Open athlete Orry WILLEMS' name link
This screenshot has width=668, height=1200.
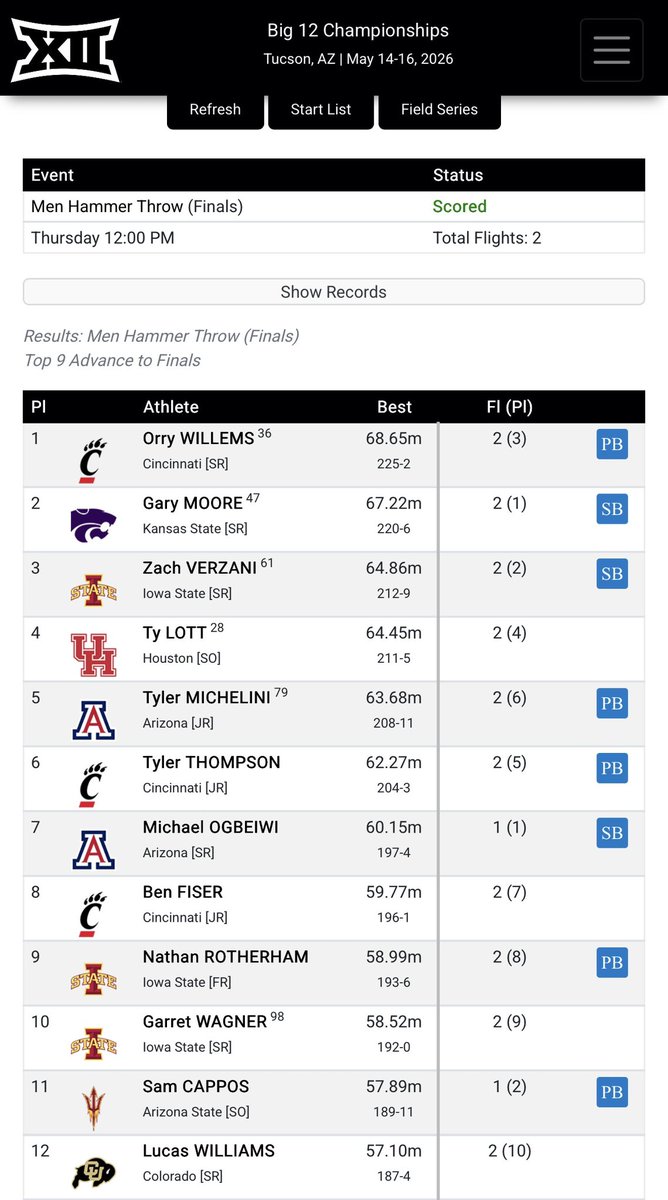click(x=198, y=438)
